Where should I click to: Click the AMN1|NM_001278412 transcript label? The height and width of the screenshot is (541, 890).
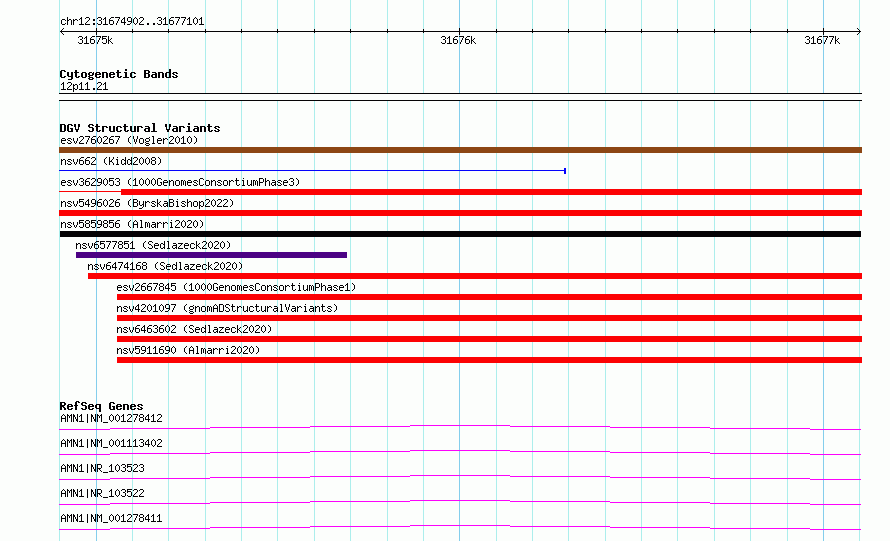point(111,418)
